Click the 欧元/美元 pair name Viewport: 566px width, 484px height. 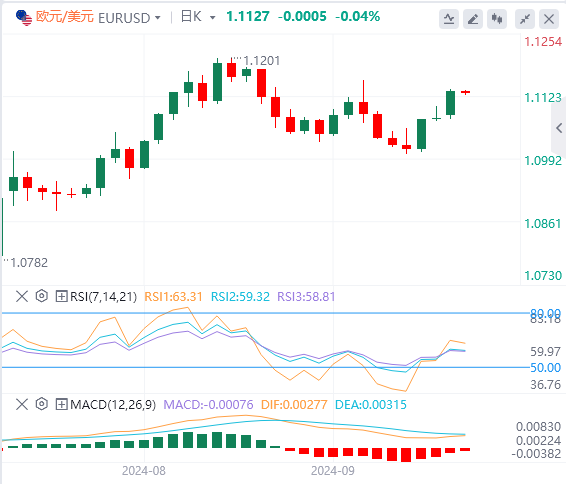click(x=65, y=17)
